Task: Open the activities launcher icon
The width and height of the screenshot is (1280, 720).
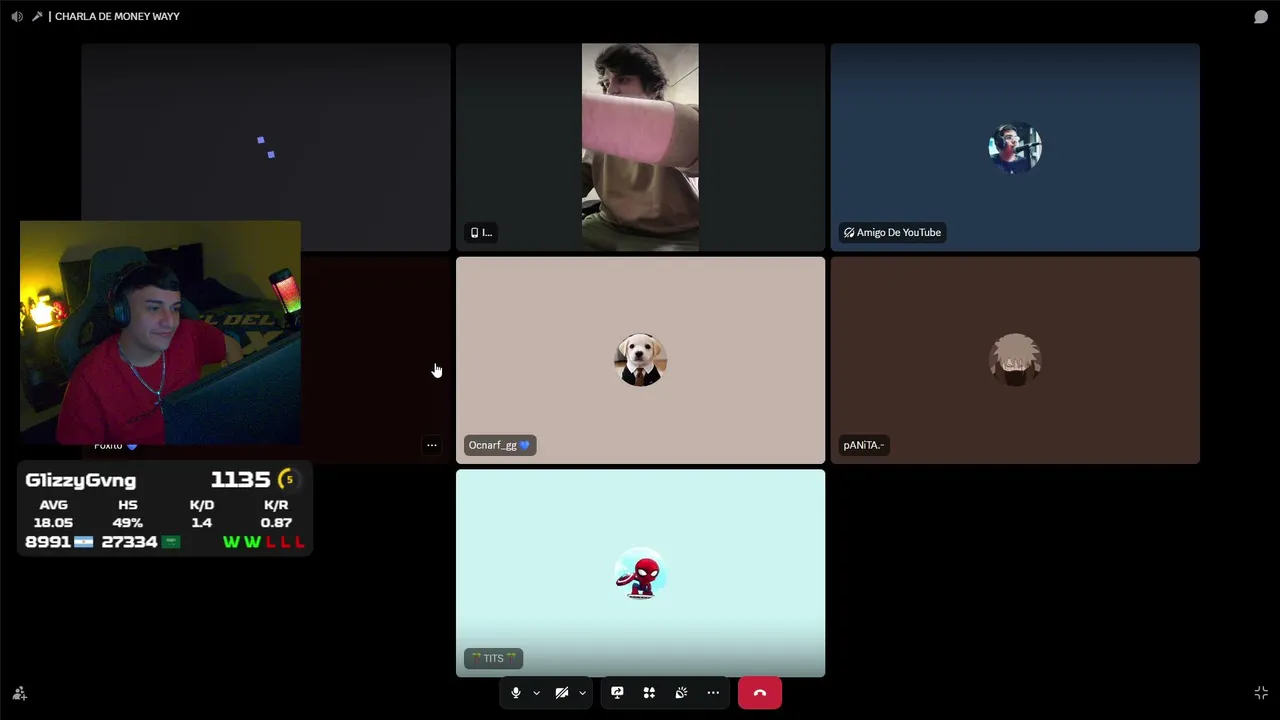Action: tap(649, 693)
